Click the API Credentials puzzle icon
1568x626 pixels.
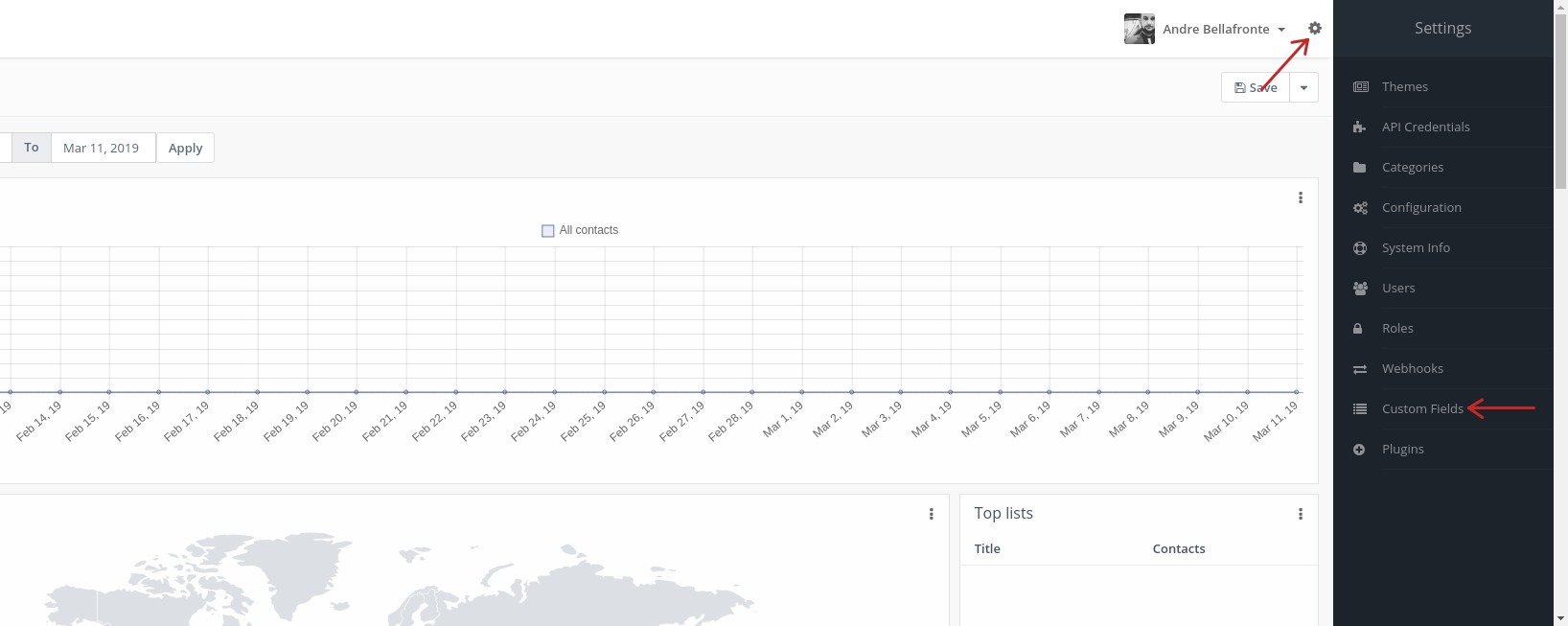coord(1359,128)
